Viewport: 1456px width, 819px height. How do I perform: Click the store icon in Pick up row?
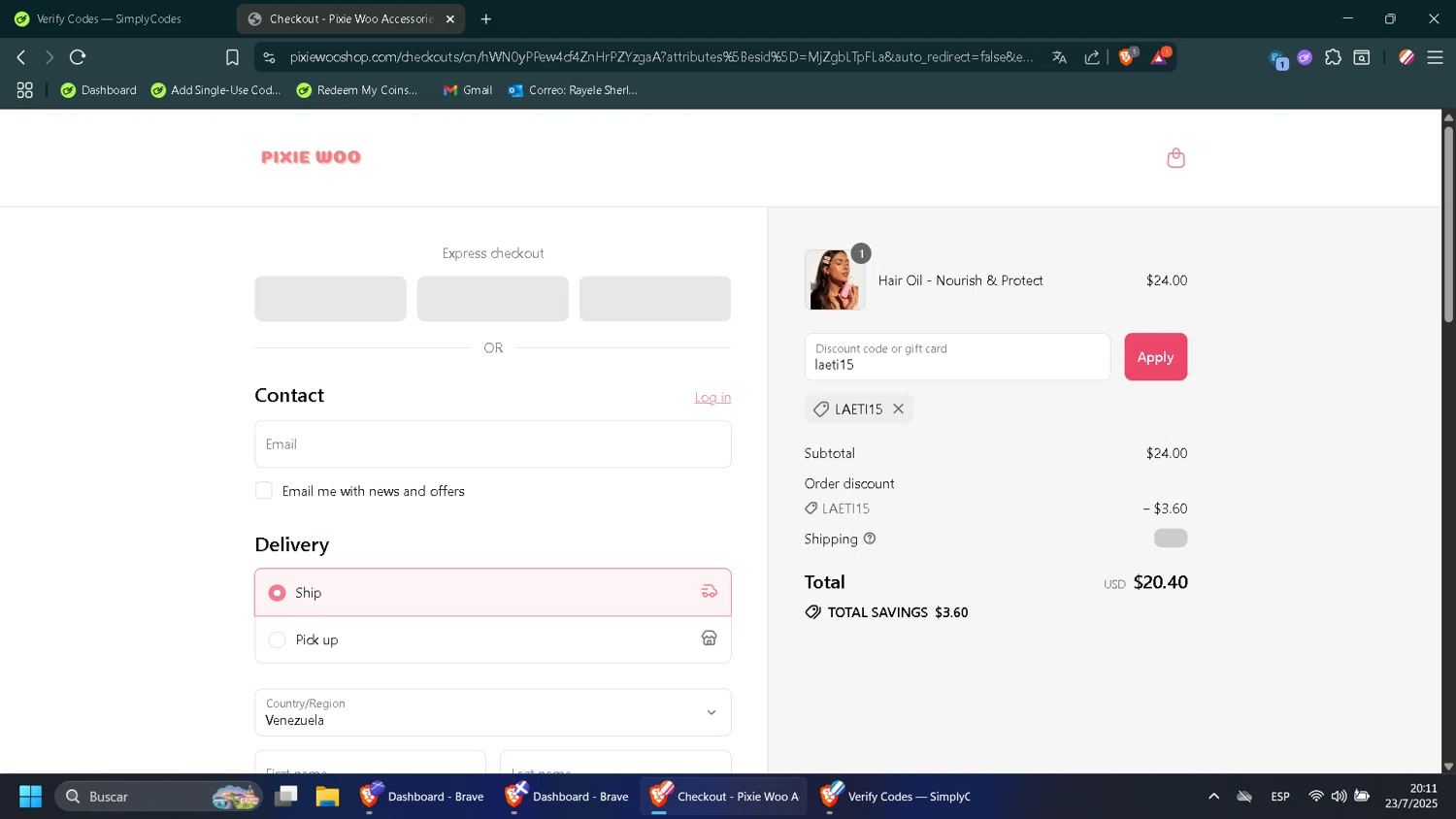click(x=710, y=639)
